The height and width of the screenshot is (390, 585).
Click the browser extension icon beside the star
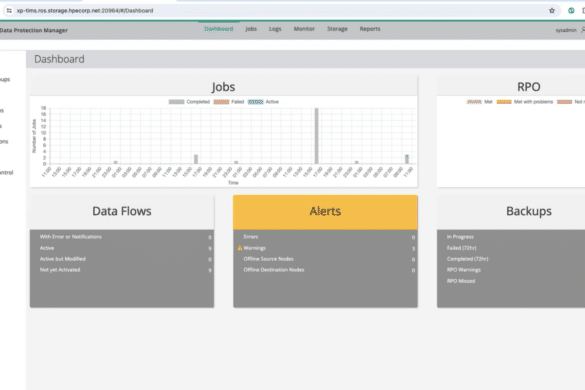tap(571, 10)
